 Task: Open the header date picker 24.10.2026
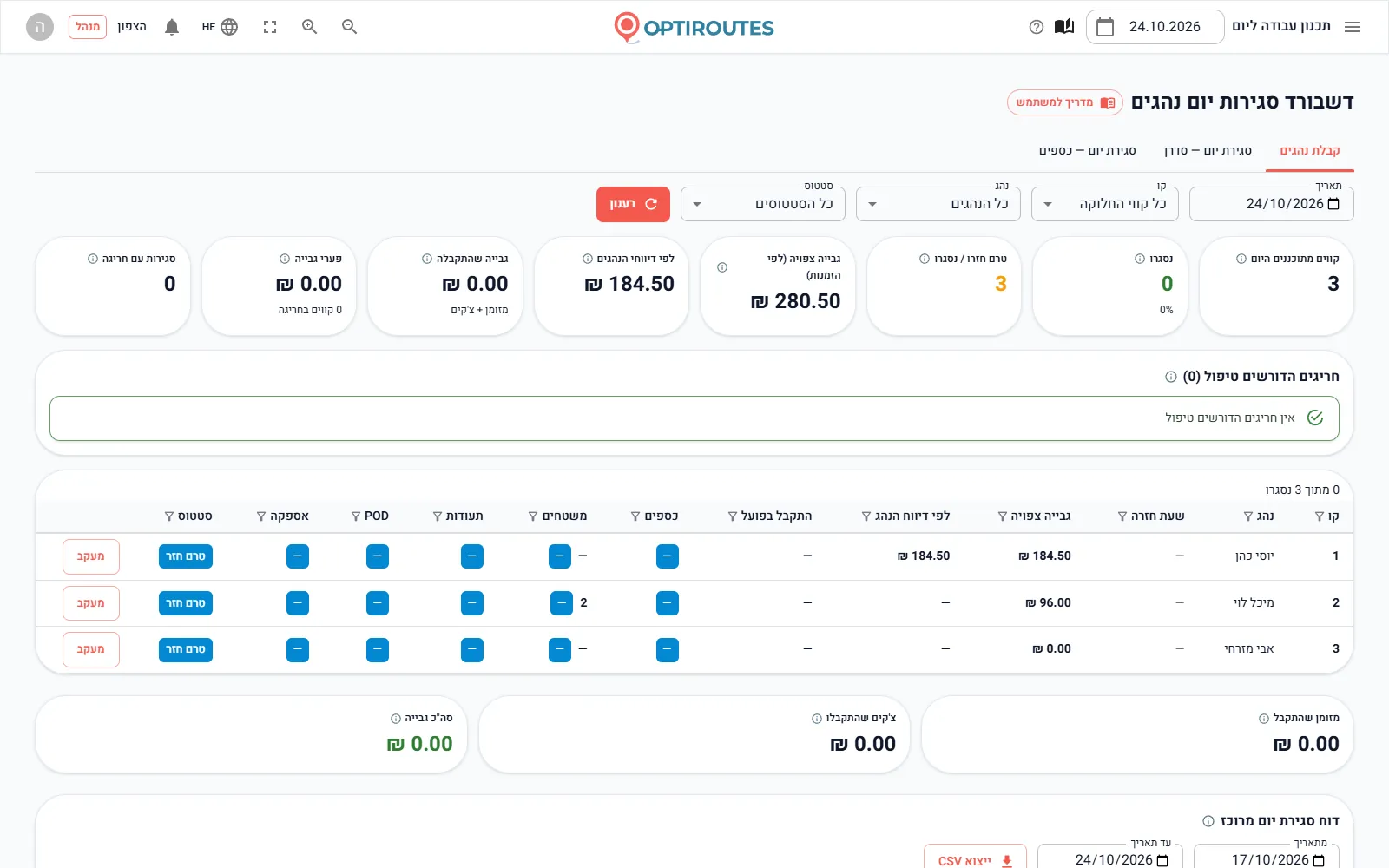click(1155, 27)
